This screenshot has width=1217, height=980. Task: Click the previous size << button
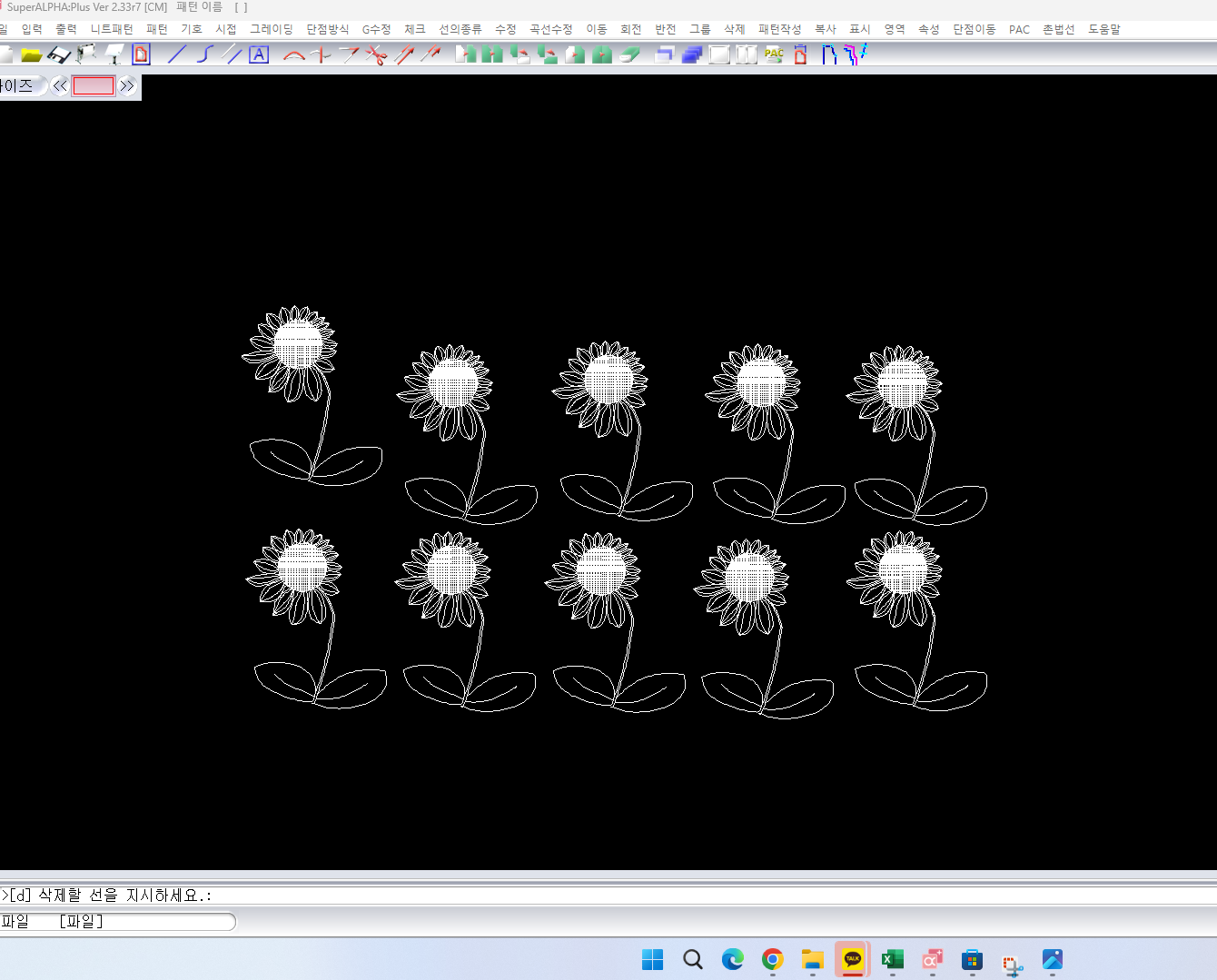pos(60,86)
